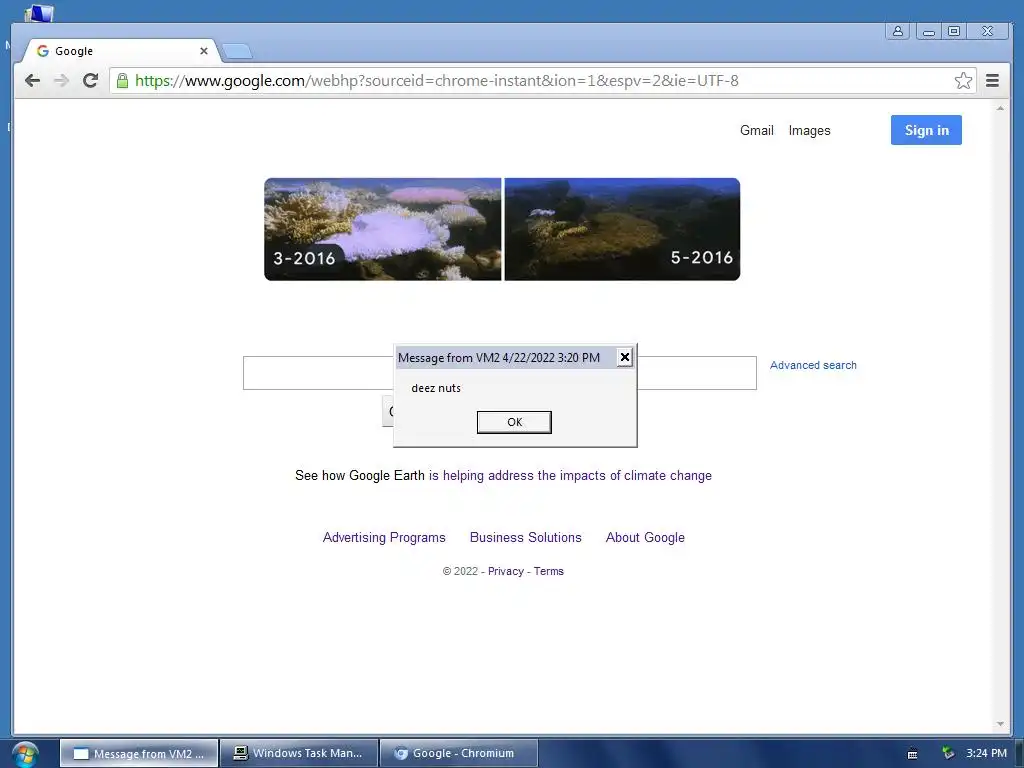Image resolution: width=1024 pixels, height=768 pixels.
Task: Select Google - Chromium taskbar button
Action: point(458,754)
